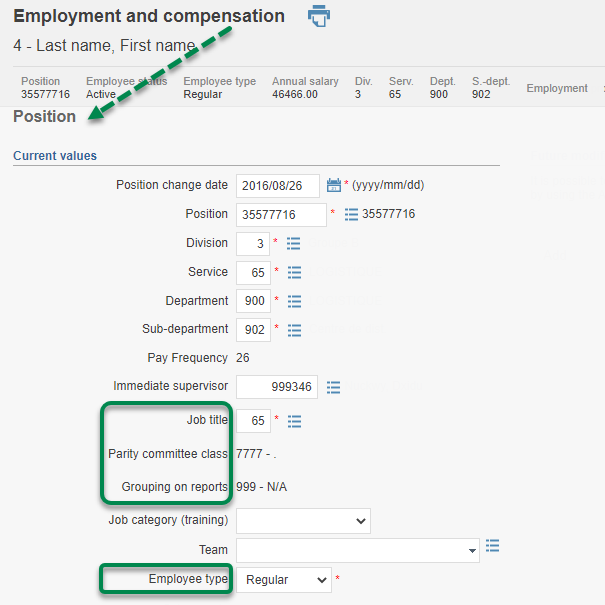Open the Team lookup list icon
This screenshot has width=605, height=605.
pos(492,546)
